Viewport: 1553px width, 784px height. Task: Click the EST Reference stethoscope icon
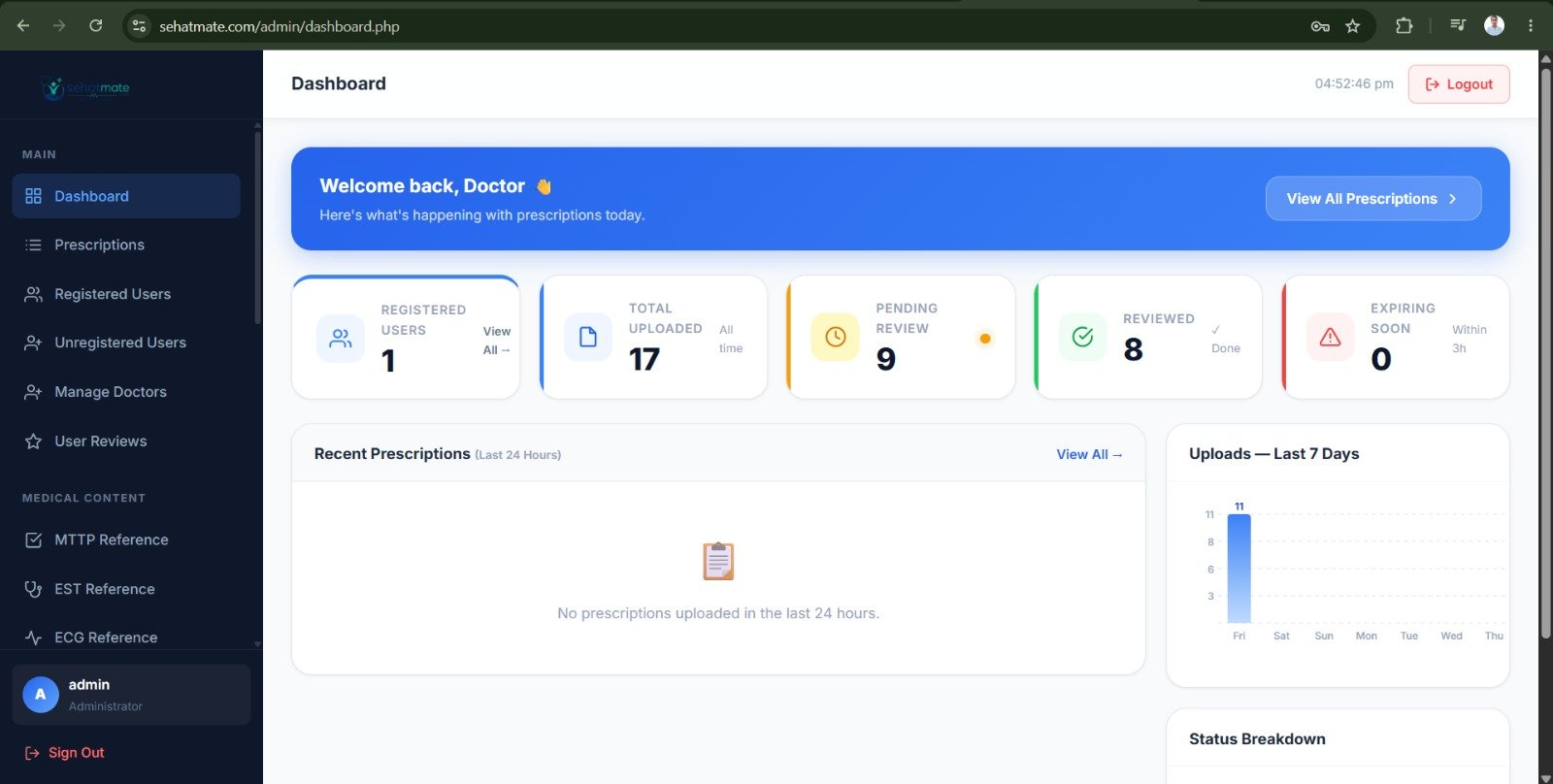[33, 589]
